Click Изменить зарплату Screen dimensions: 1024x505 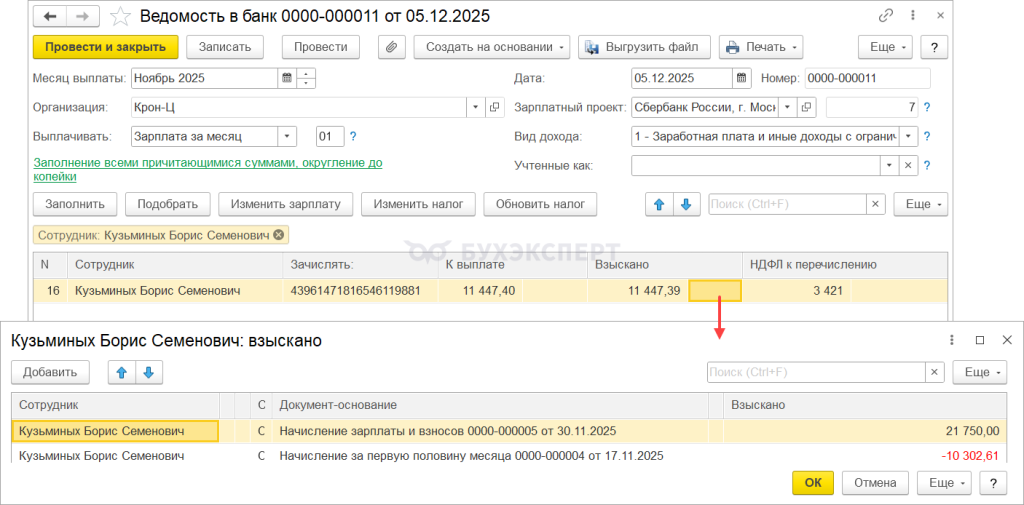point(285,204)
